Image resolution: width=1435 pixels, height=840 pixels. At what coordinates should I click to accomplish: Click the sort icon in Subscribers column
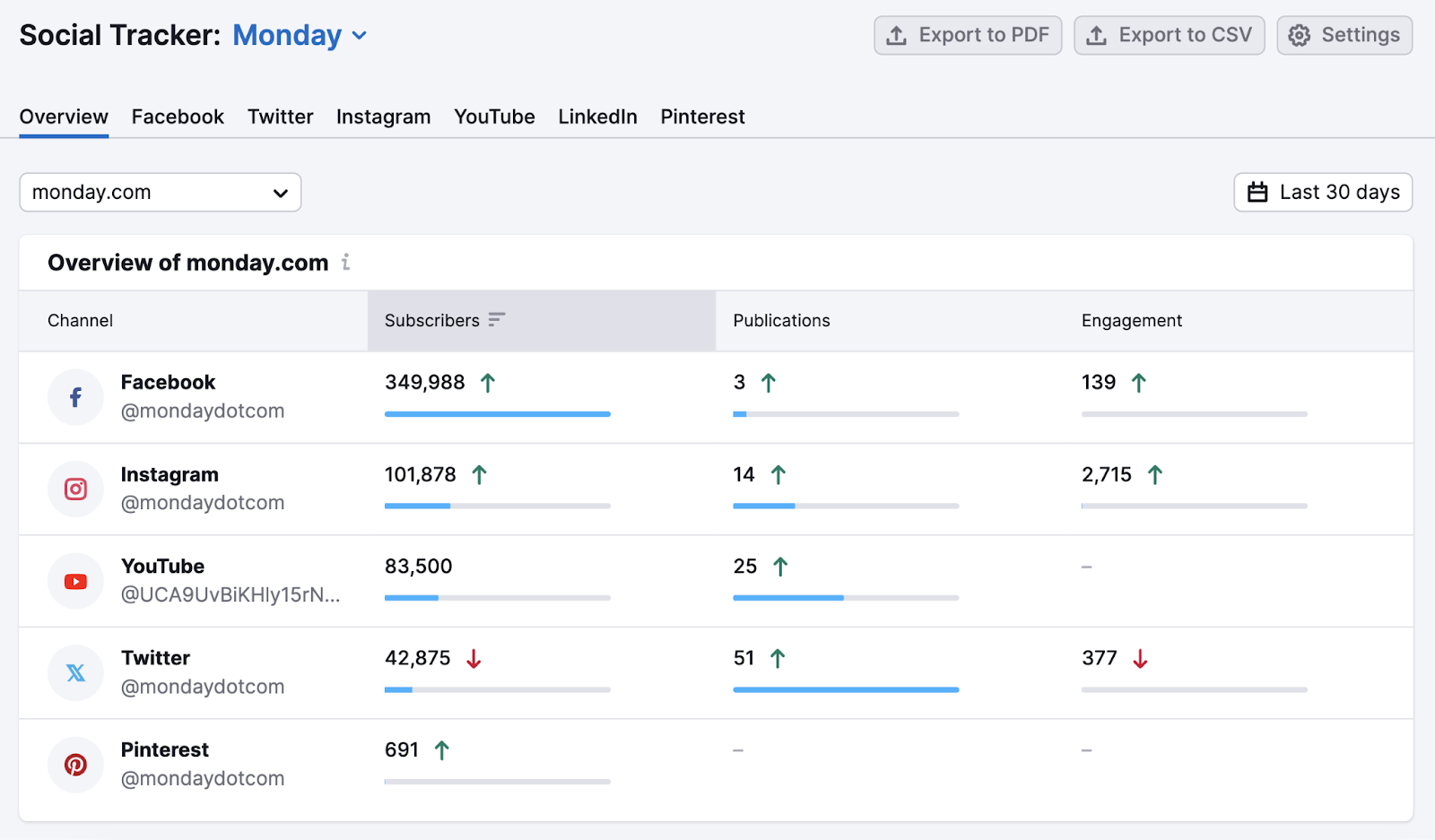click(497, 319)
